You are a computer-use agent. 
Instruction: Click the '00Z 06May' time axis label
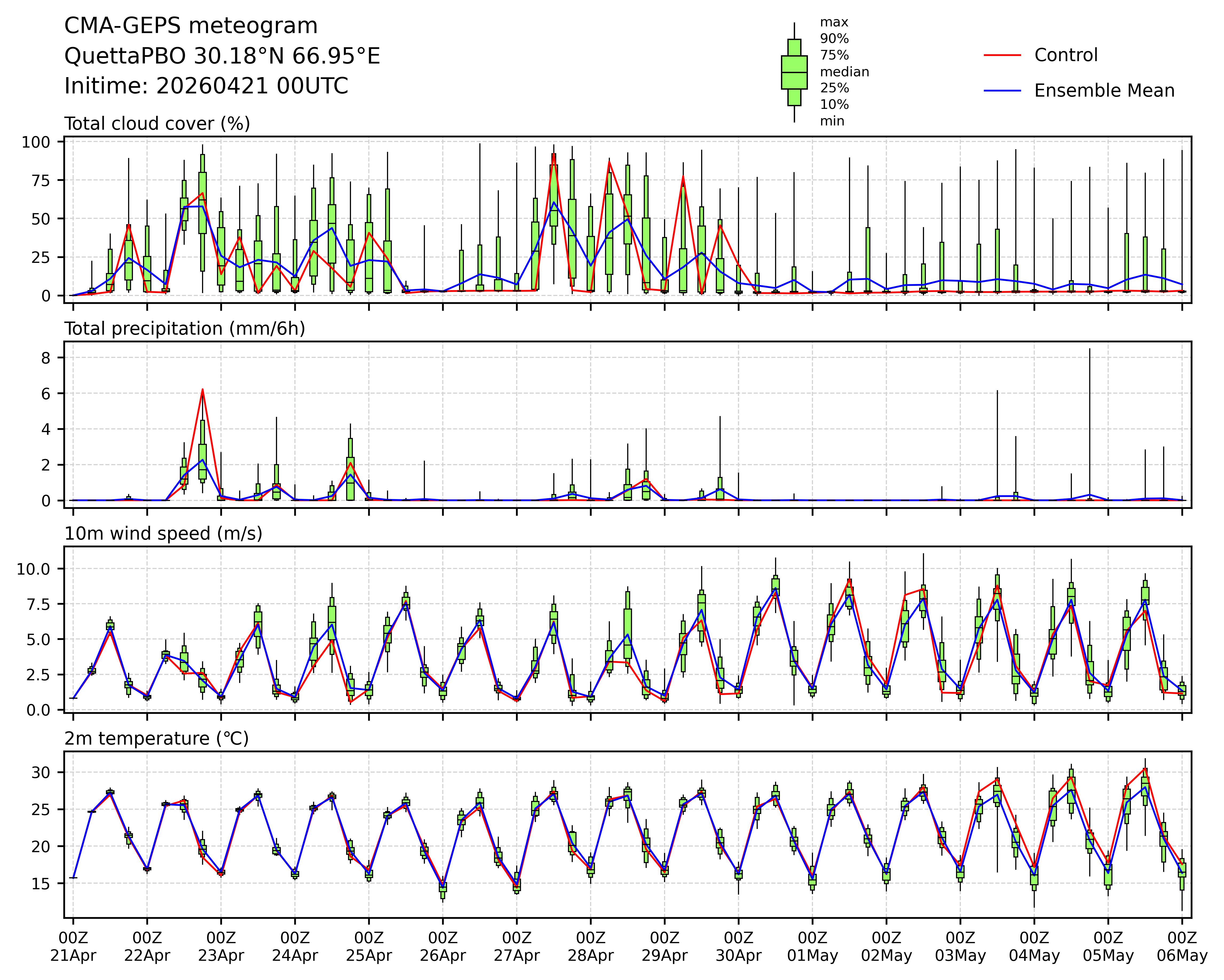coord(1182,946)
